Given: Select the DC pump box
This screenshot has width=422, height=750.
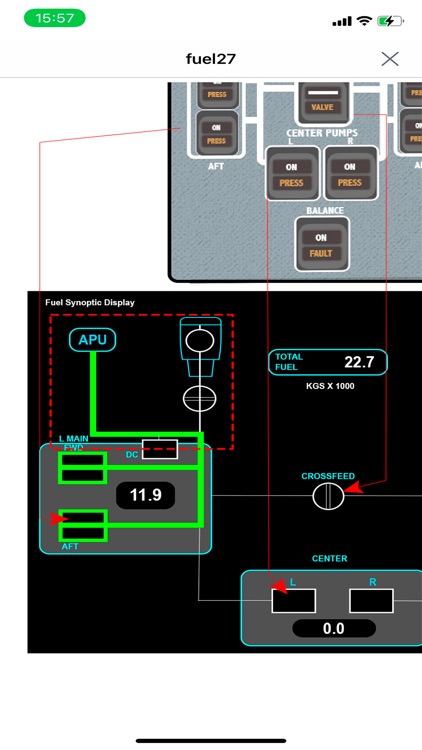Looking at the screenshot, I should pos(160,449).
